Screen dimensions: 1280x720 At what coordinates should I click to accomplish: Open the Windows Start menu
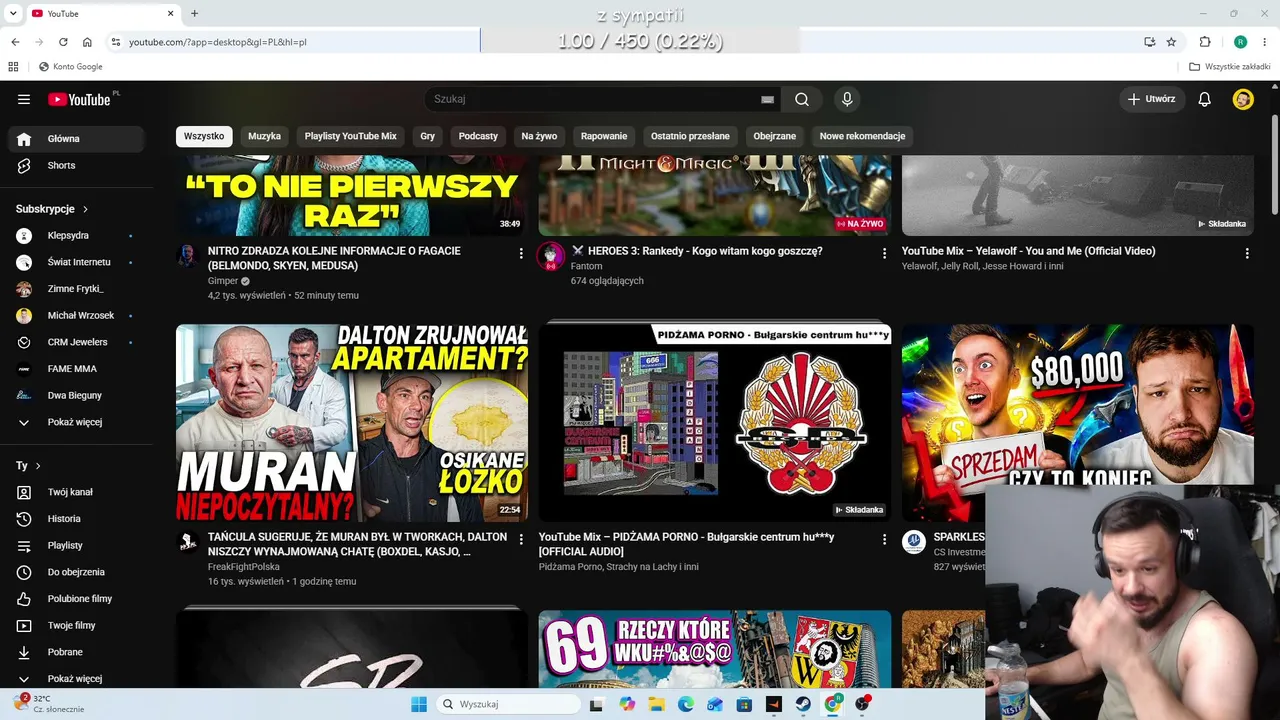[419, 704]
